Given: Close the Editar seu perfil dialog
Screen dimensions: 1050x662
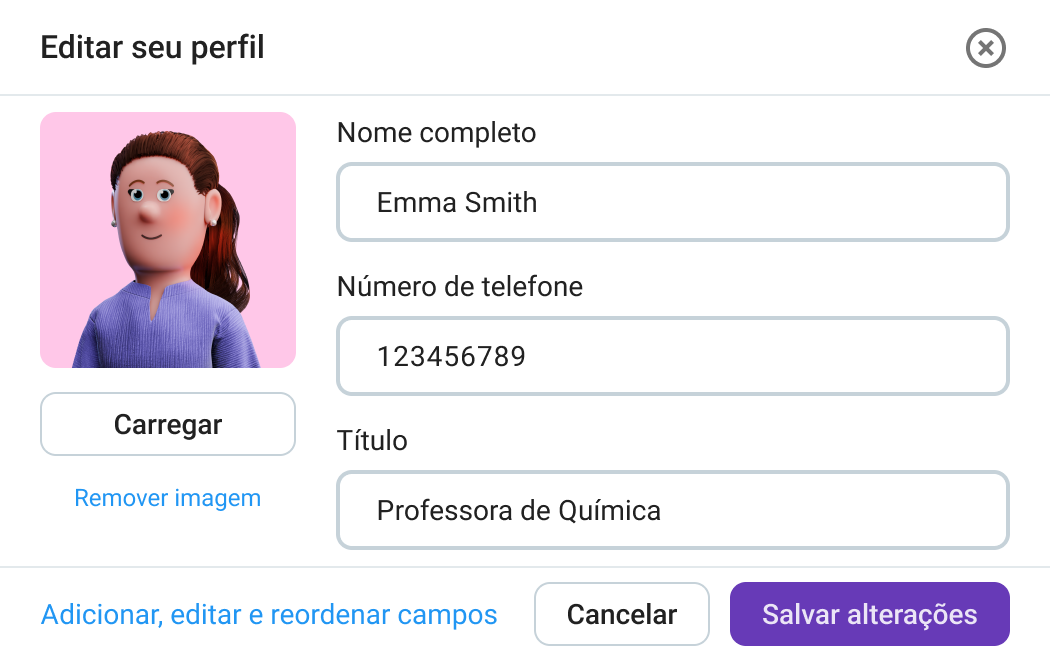Looking at the screenshot, I should 985,48.
